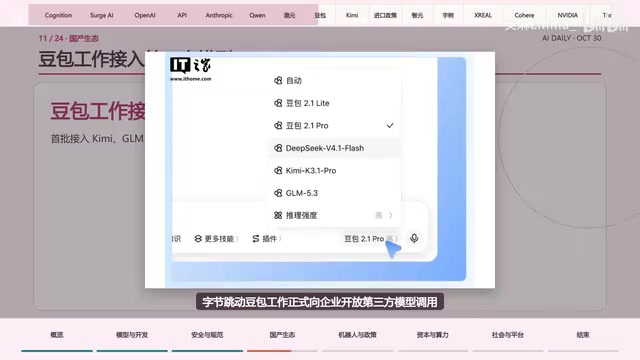Viewport: 640px width, 360px height.
Task: Select the 自动 model option
Action: 334,80
